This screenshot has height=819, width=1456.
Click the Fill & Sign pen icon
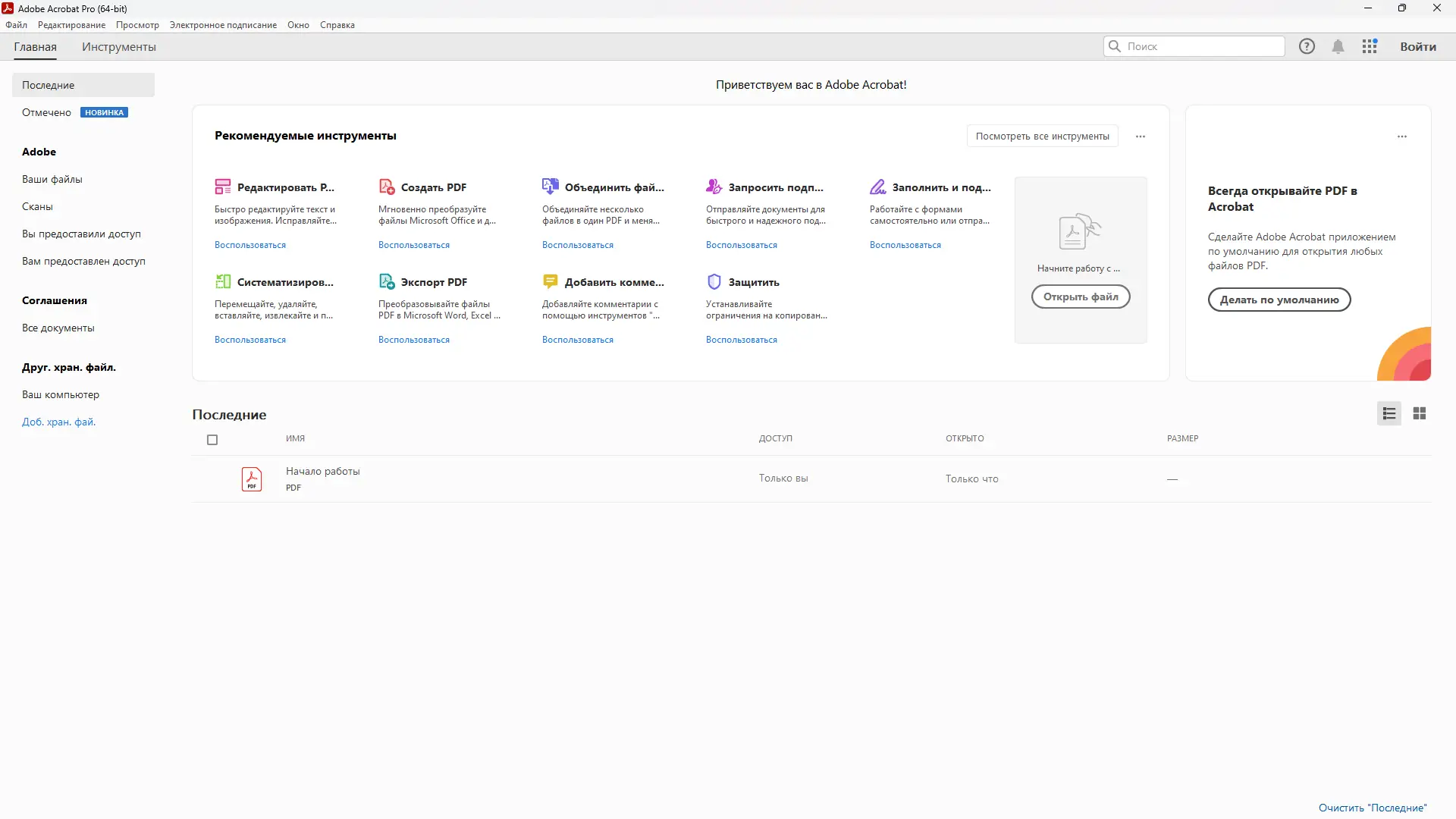[878, 187]
